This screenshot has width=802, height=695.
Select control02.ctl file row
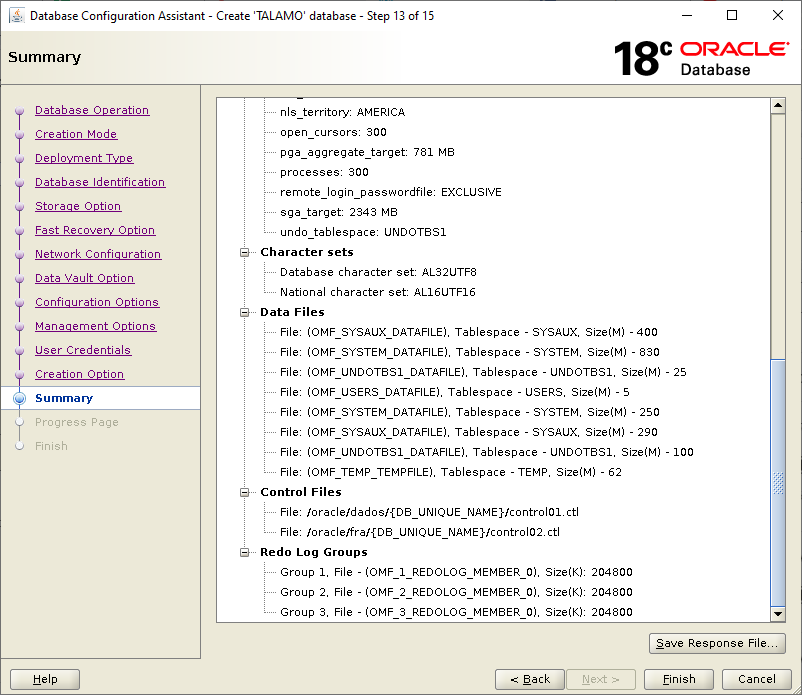pos(420,532)
